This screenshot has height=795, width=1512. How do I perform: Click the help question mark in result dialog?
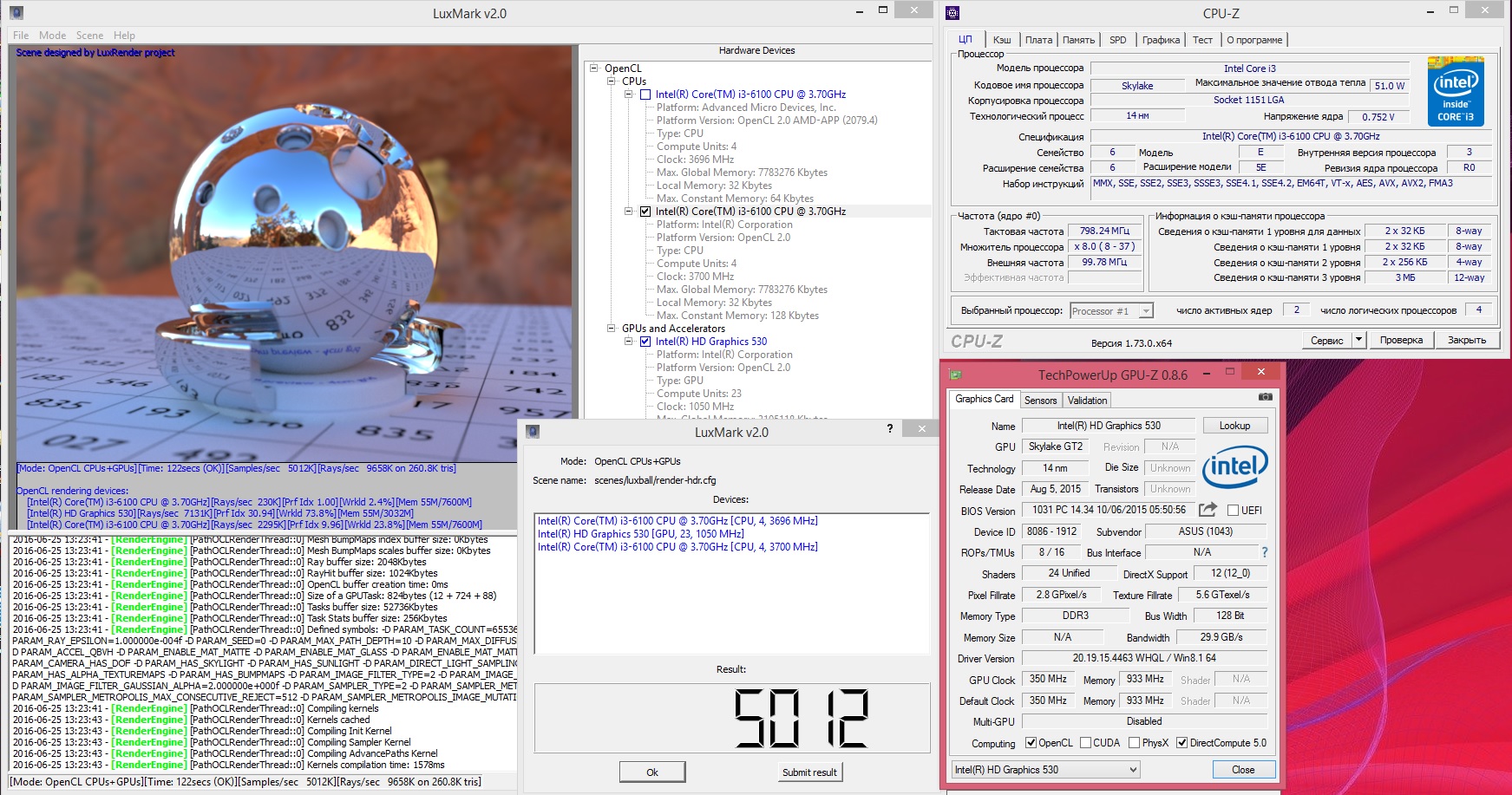point(890,428)
